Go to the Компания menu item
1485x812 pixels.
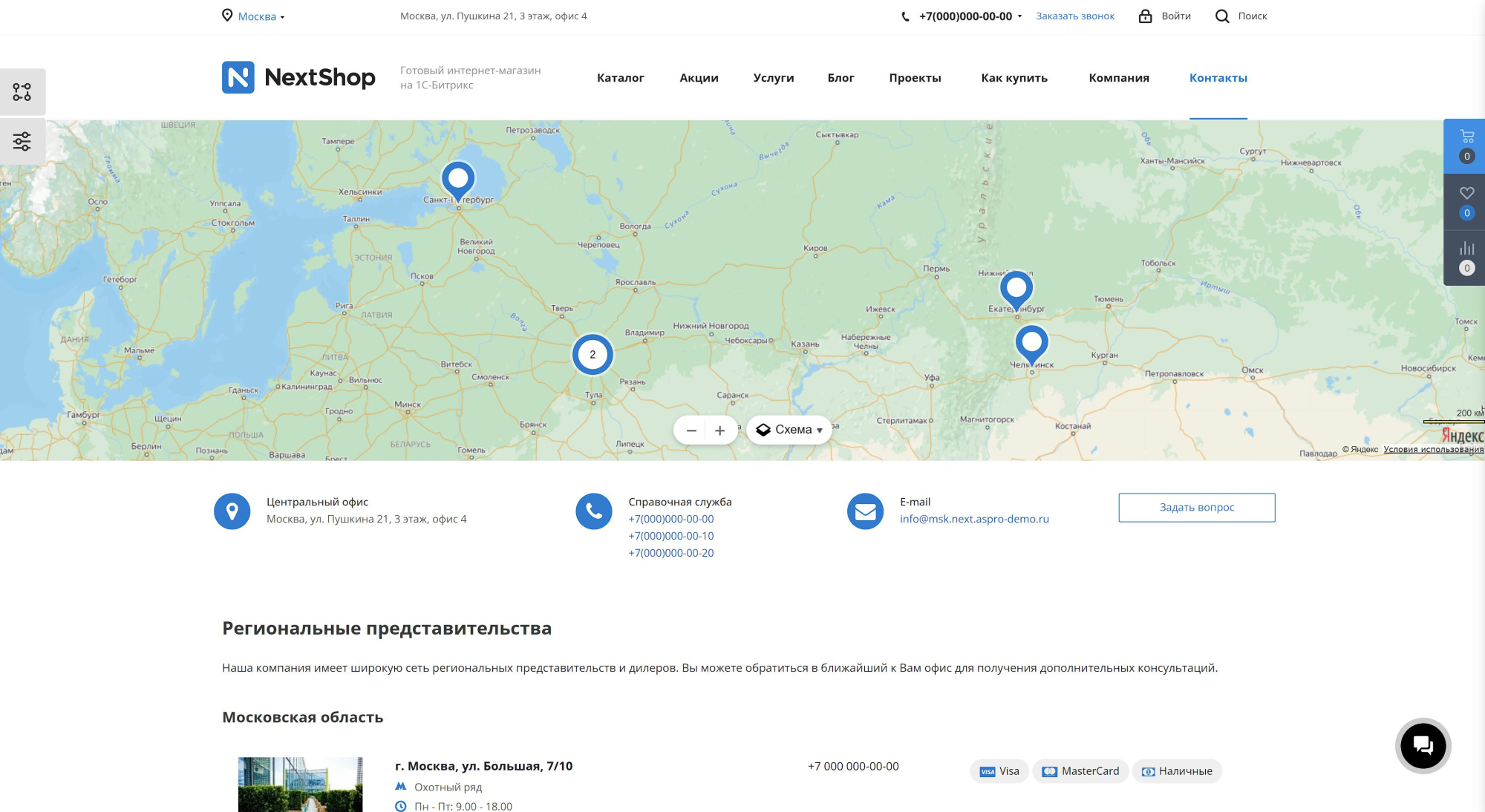coord(1118,78)
